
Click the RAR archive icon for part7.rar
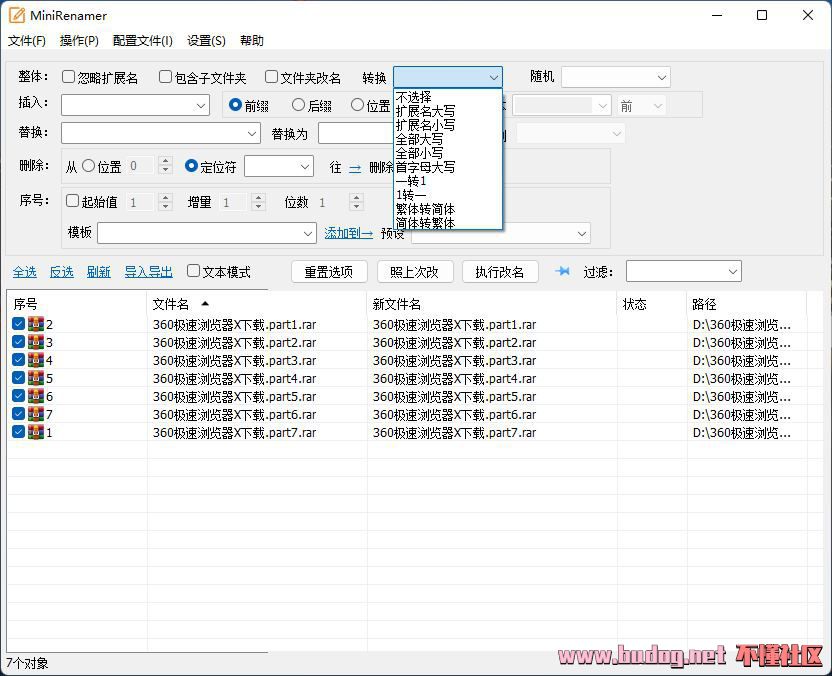[36, 432]
